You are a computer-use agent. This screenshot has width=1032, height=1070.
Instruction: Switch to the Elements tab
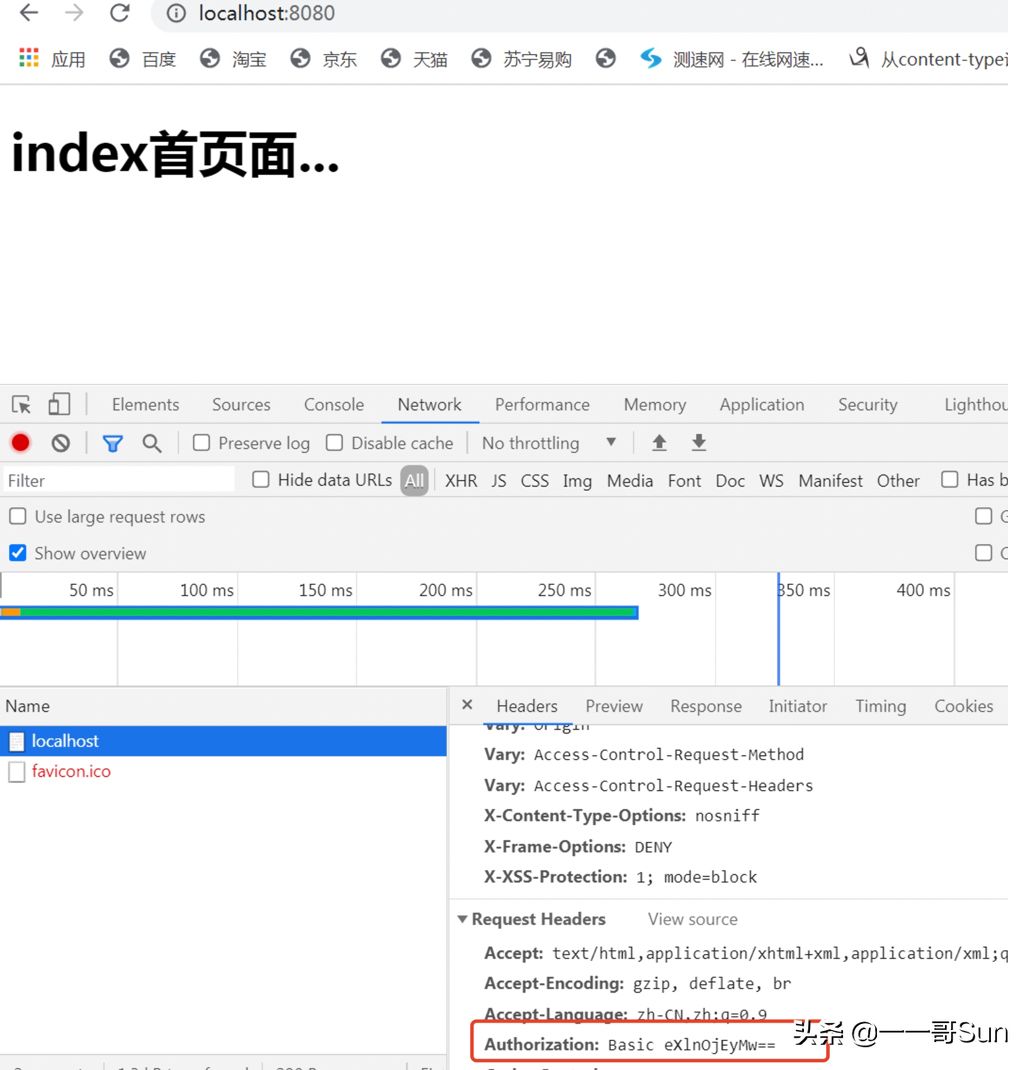tap(145, 405)
